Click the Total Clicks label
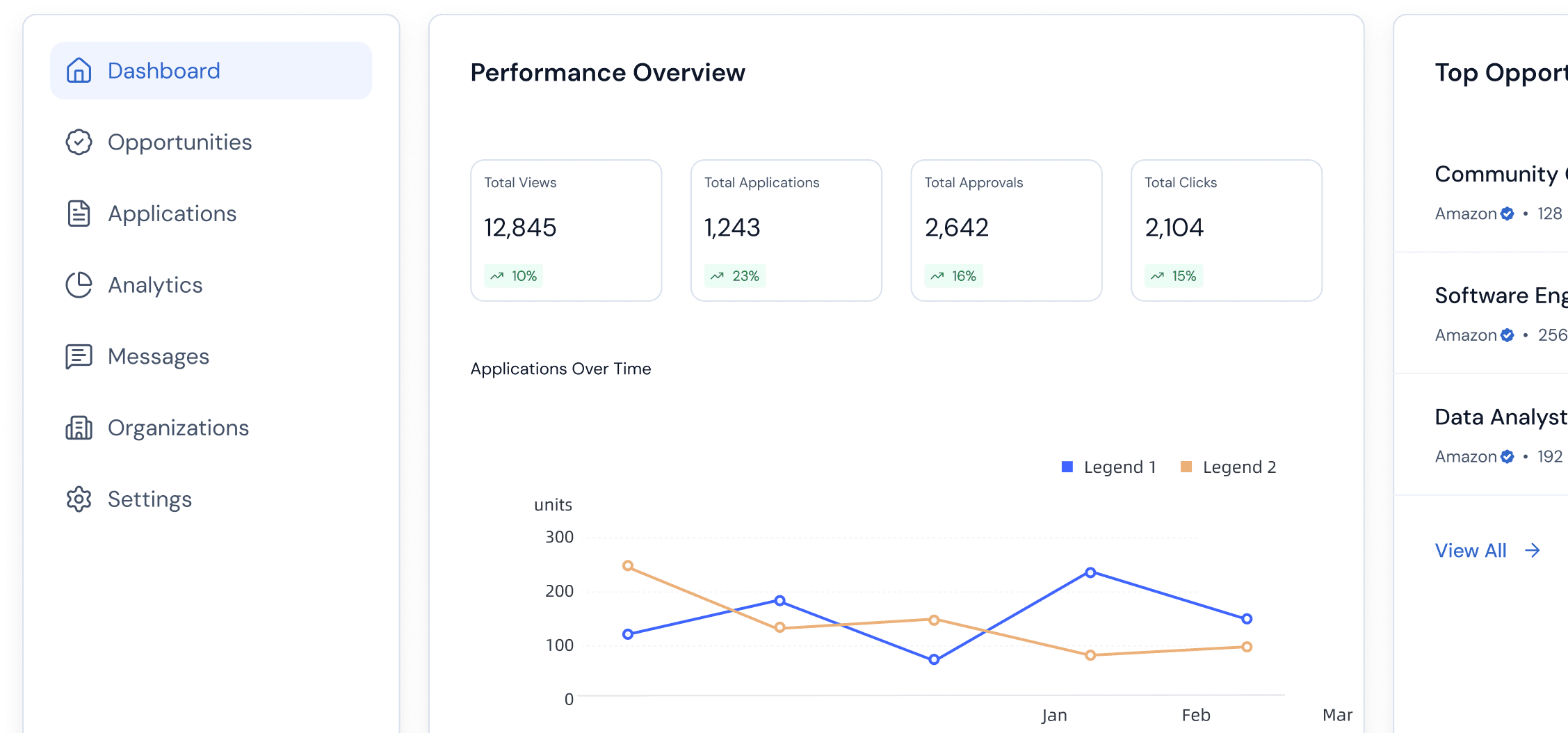The image size is (1568, 733). tap(1181, 182)
